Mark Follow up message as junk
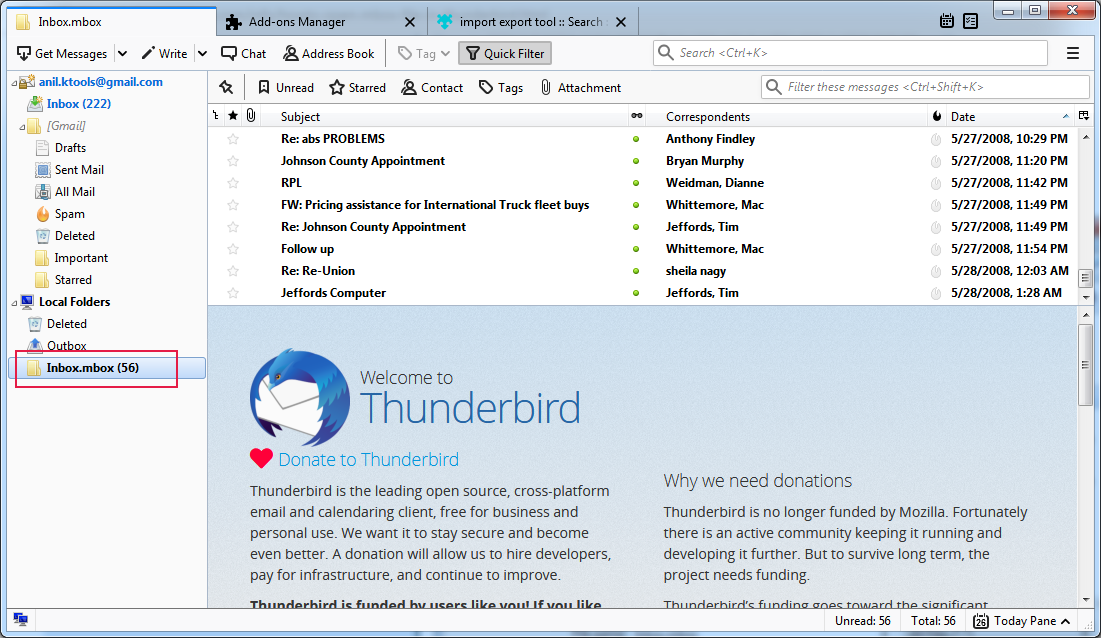Viewport: 1101px width, 638px height. (x=936, y=249)
